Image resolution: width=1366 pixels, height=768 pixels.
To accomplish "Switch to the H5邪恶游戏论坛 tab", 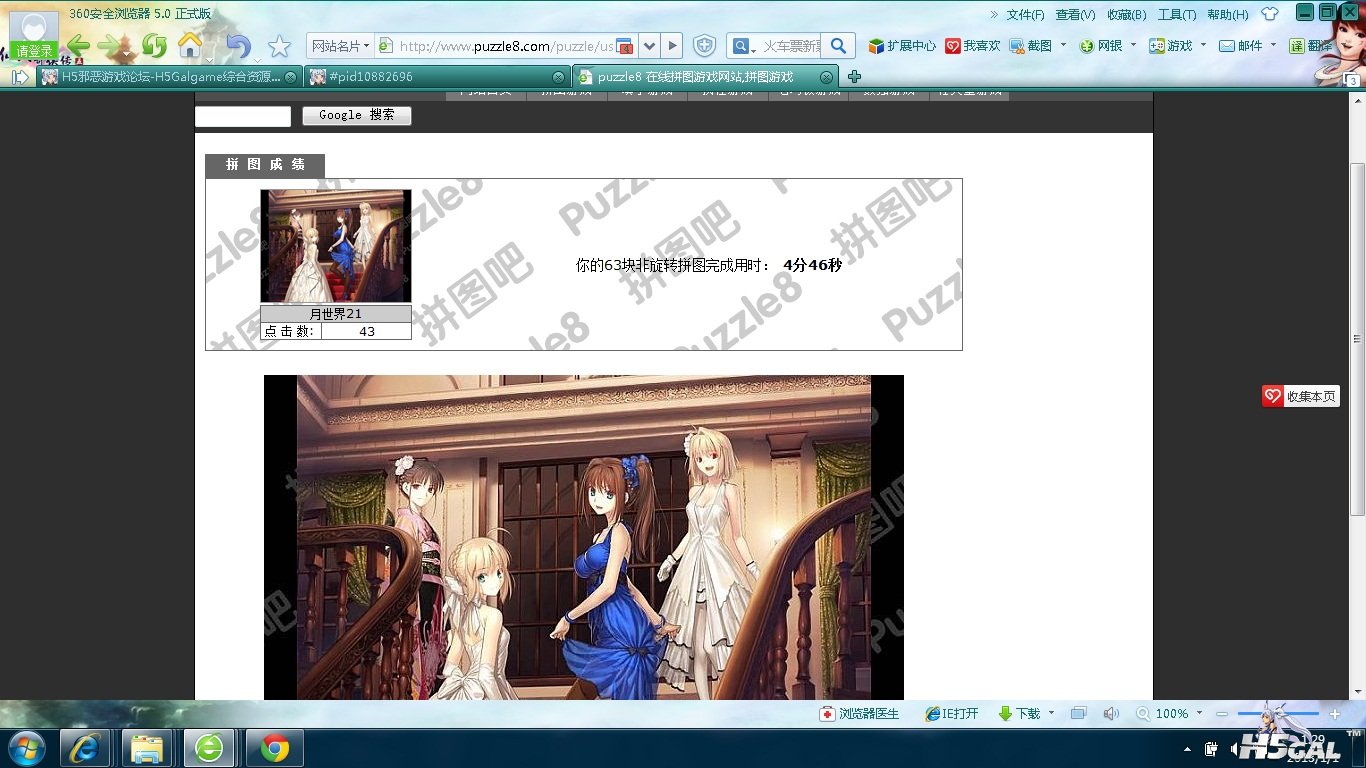I will [x=168, y=77].
